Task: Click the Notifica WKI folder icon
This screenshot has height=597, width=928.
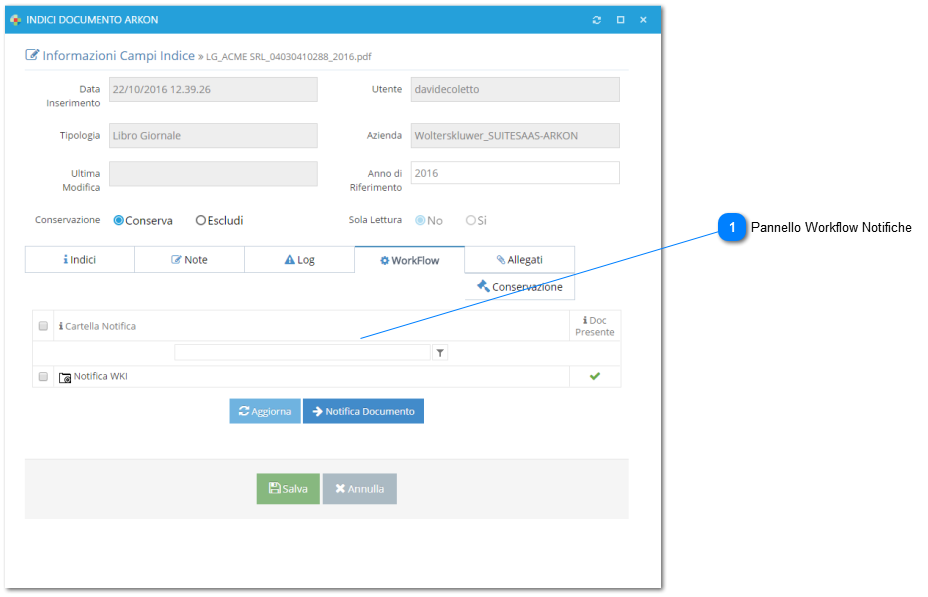Action: (x=65, y=377)
